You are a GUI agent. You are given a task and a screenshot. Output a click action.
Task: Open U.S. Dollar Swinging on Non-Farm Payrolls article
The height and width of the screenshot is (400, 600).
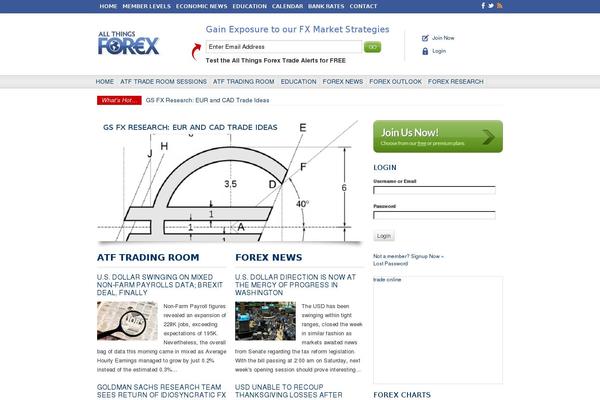click(x=160, y=285)
